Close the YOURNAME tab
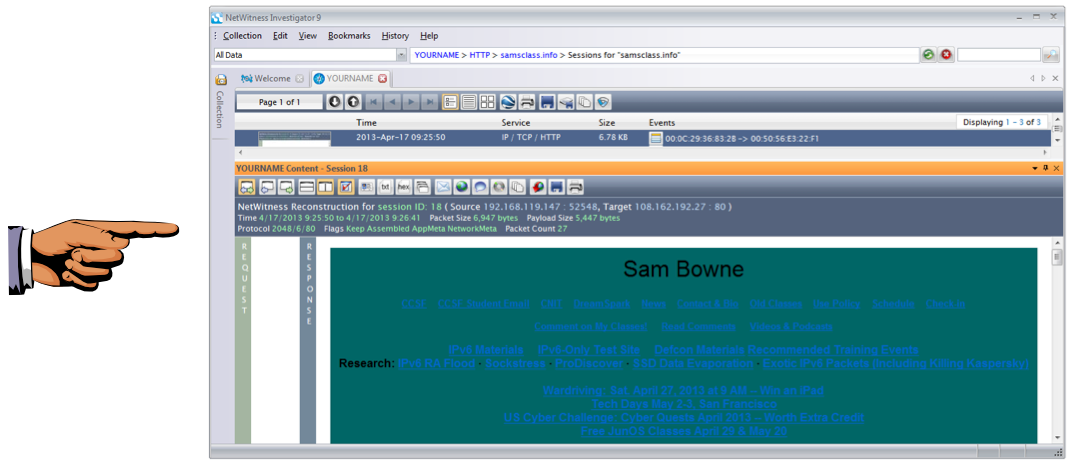This screenshot has height=464, width=1071. [x=382, y=79]
